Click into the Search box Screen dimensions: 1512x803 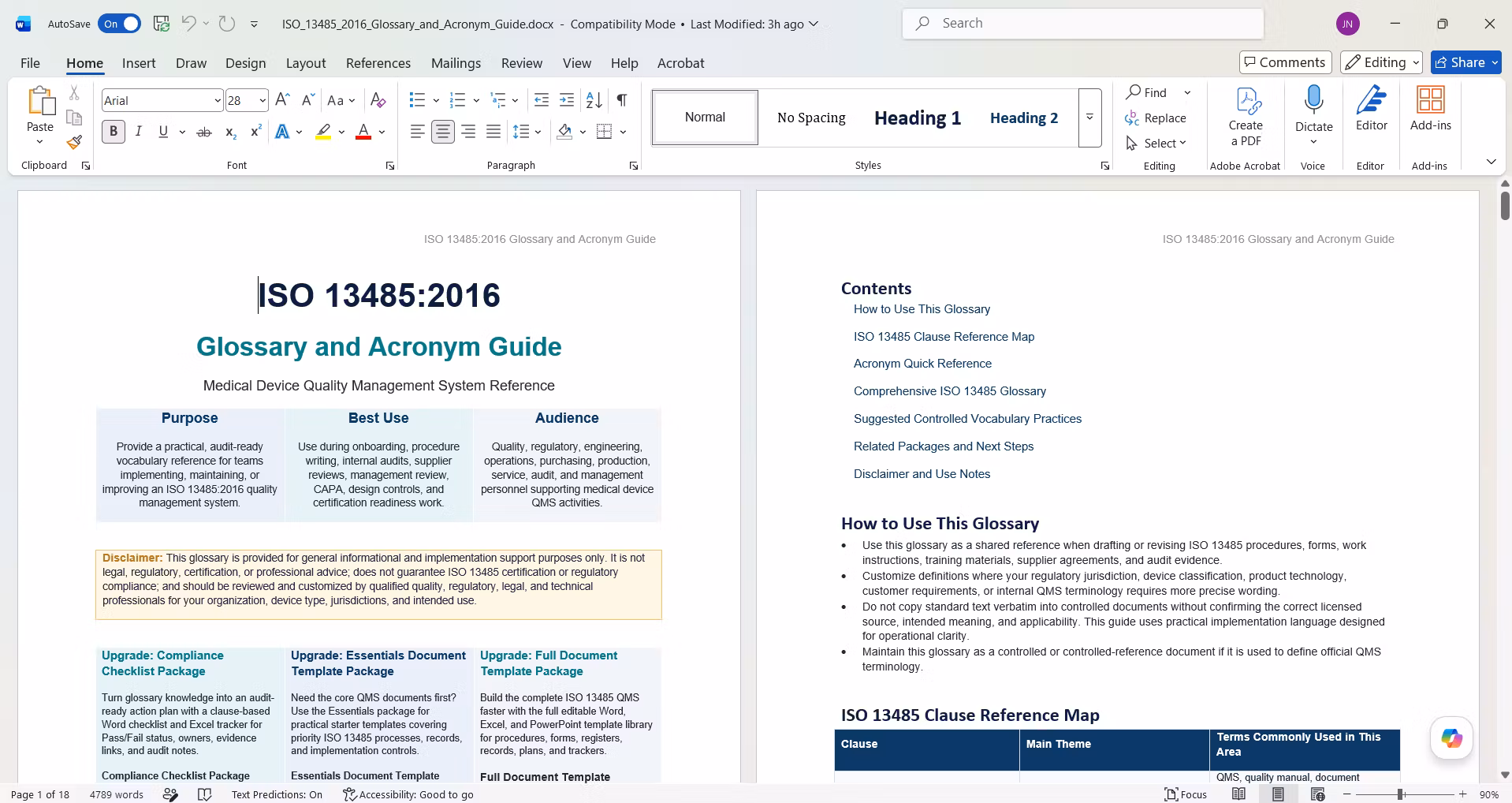(1083, 24)
